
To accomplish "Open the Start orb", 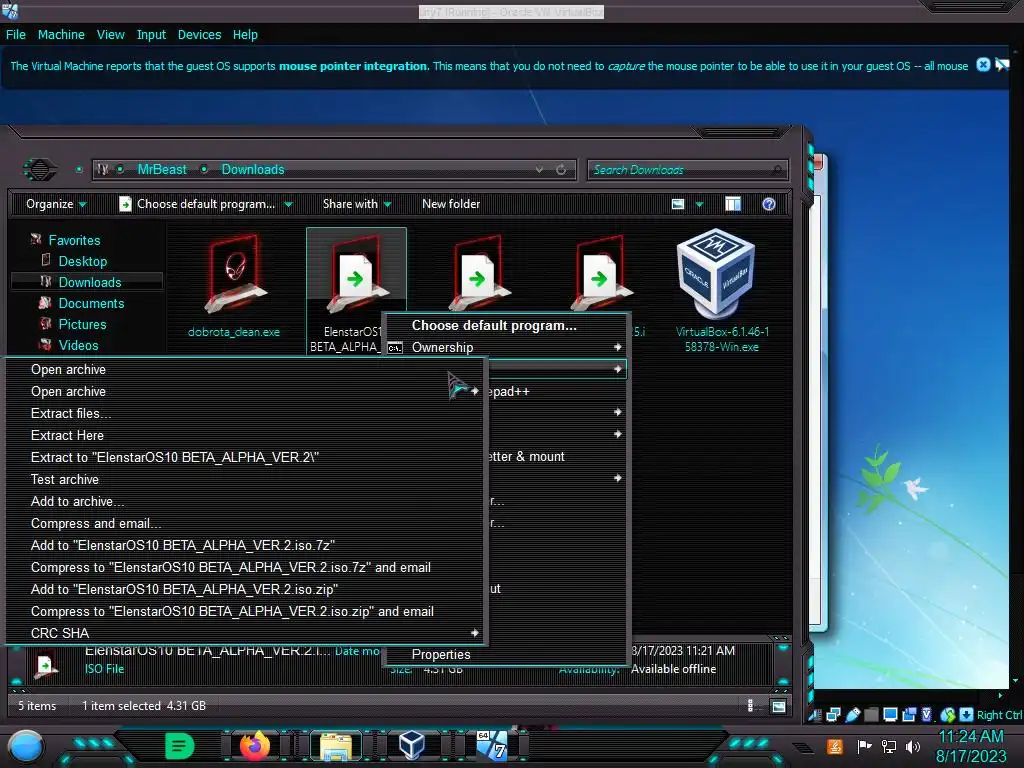I will pyautogui.click(x=25, y=746).
